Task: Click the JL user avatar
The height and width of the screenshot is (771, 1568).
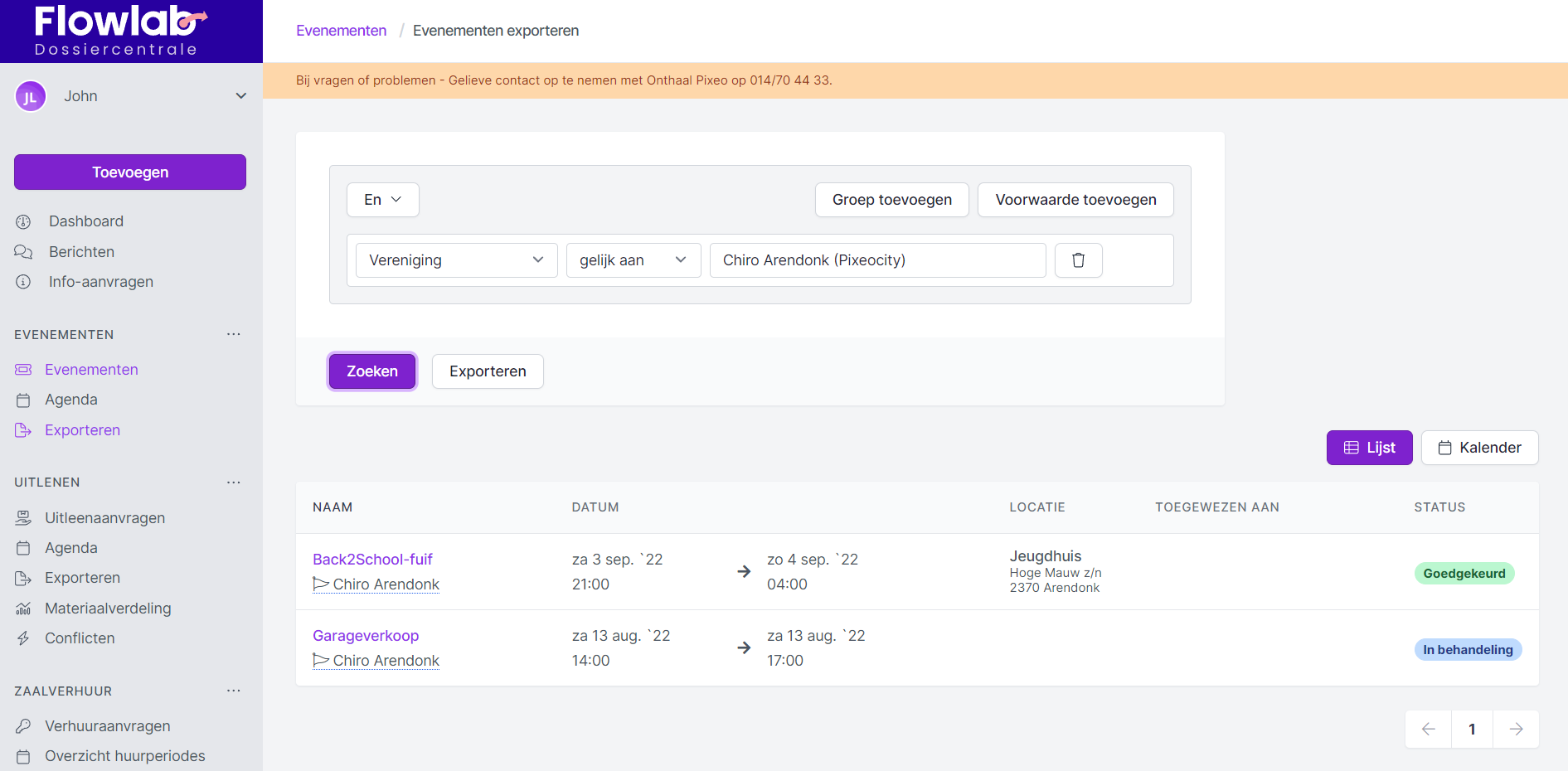Action: tap(31, 97)
